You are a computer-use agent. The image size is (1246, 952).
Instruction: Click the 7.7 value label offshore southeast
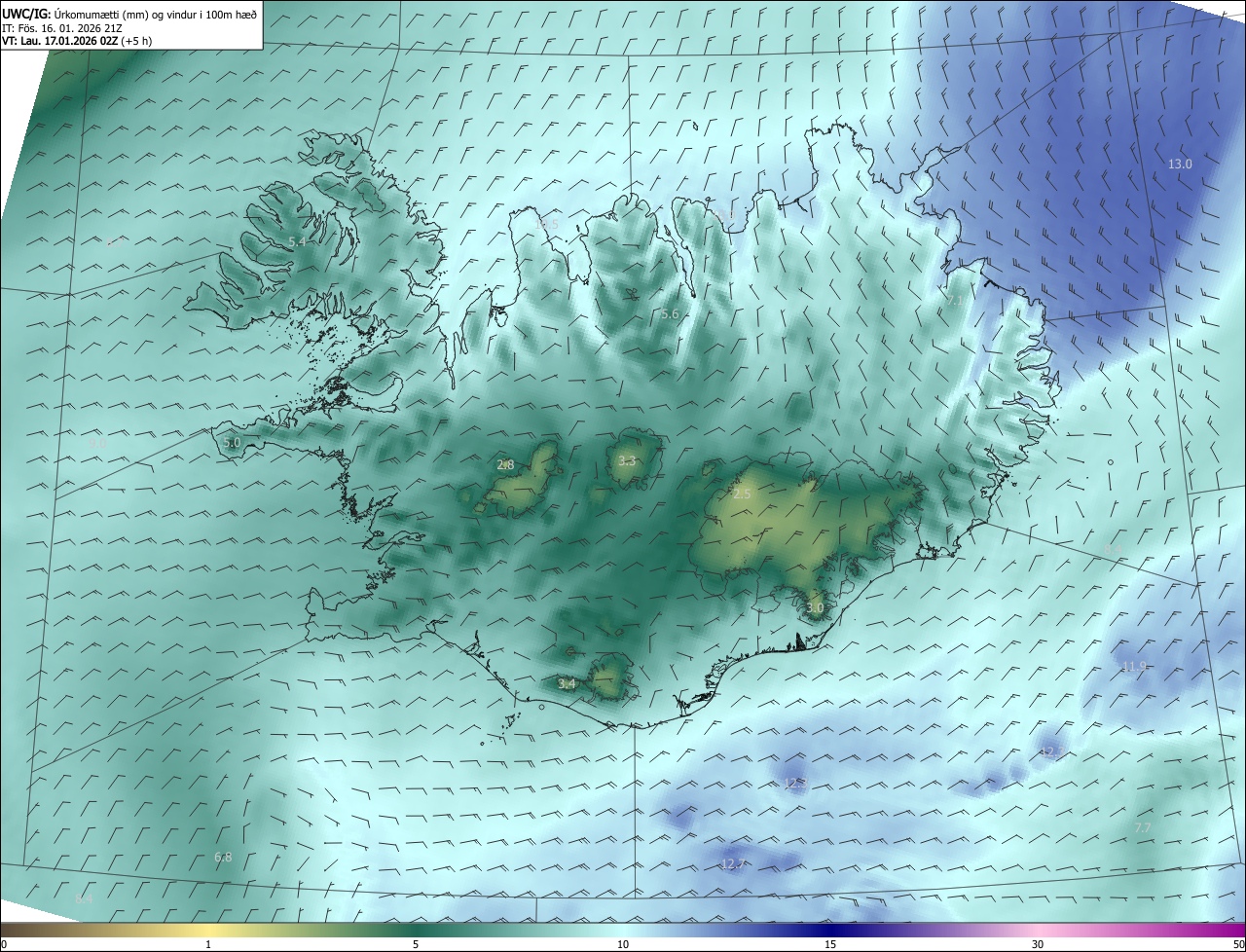click(1143, 827)
